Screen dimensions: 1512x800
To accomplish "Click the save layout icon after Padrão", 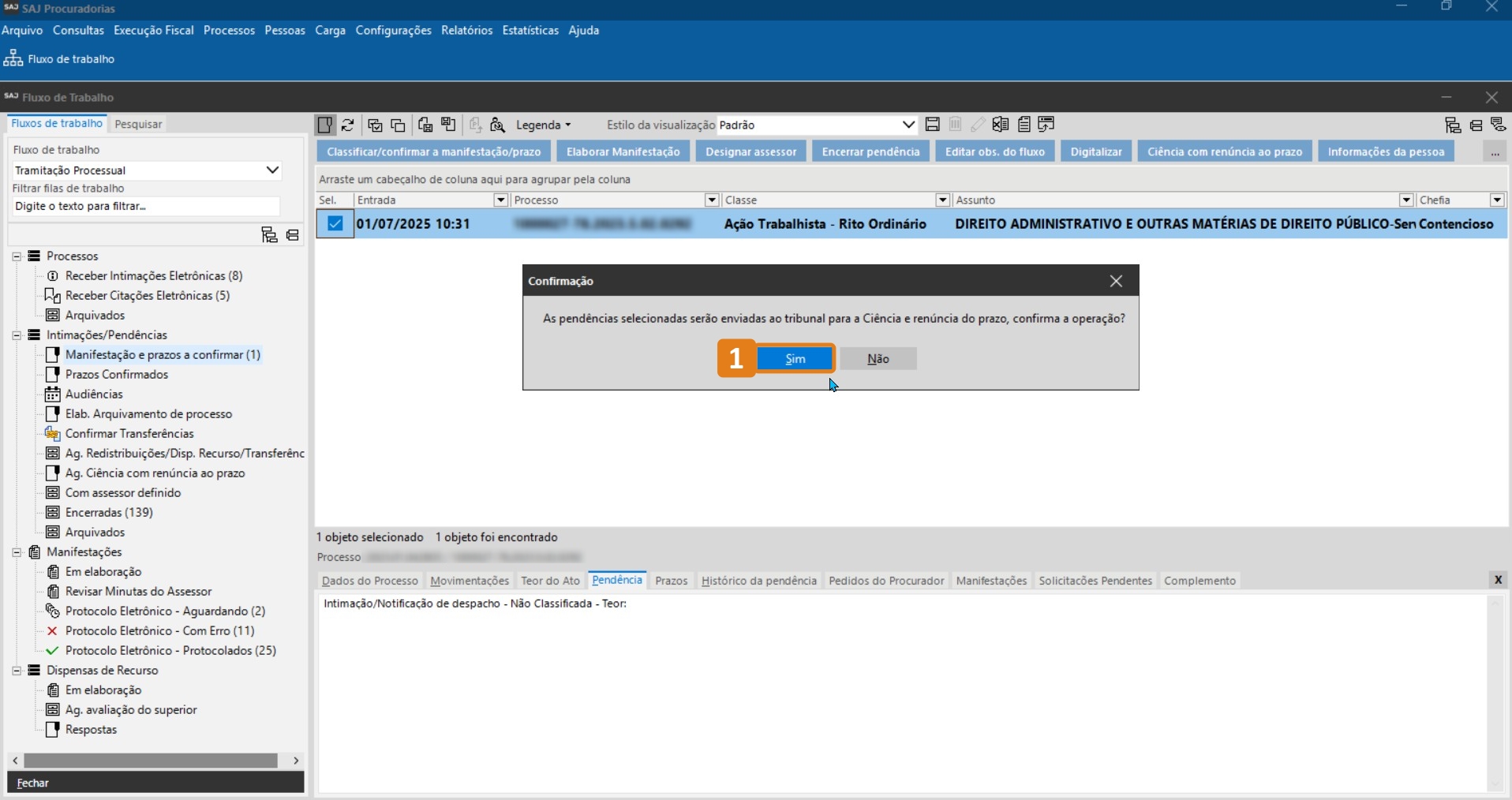I will click(932, 125).
